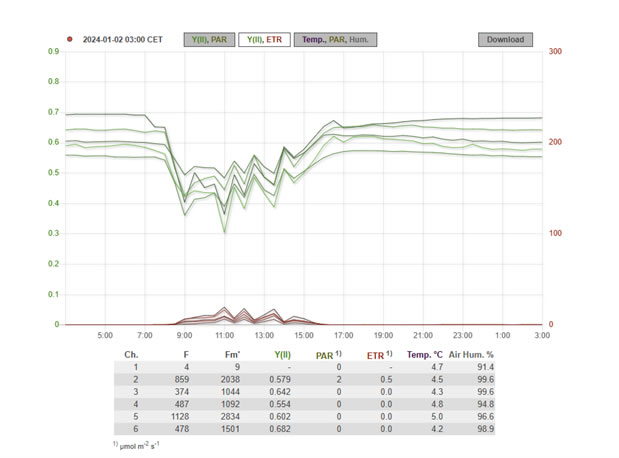Screen dimensions: 619x458
Task: Select the Y(II), ETR tab
Action: (265, 40)
